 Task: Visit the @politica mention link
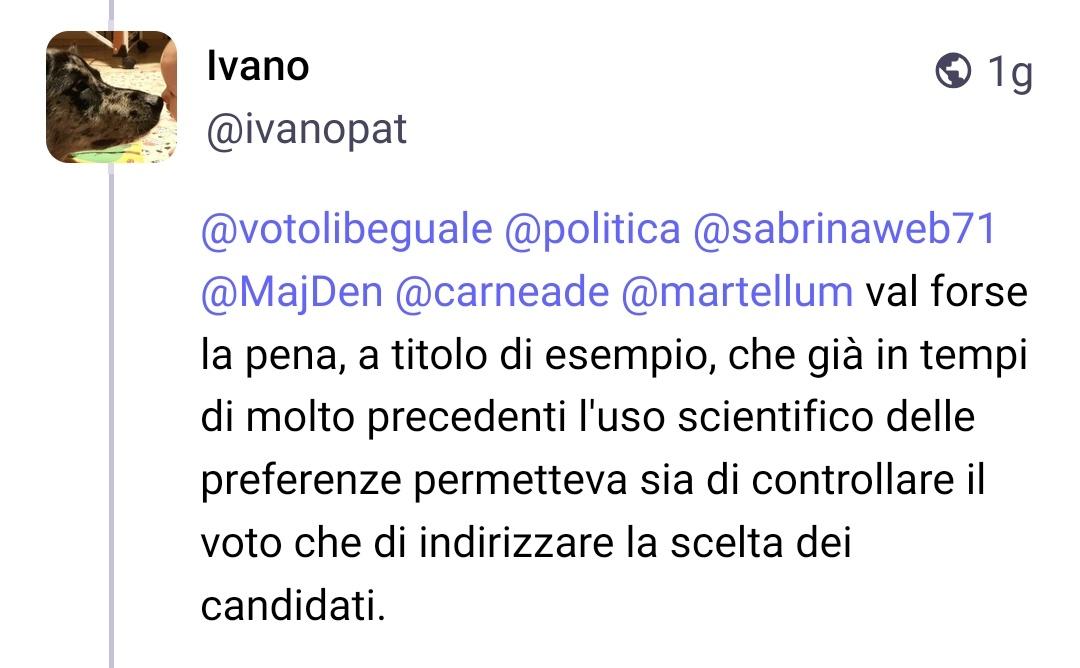click(x=592, y=230)
